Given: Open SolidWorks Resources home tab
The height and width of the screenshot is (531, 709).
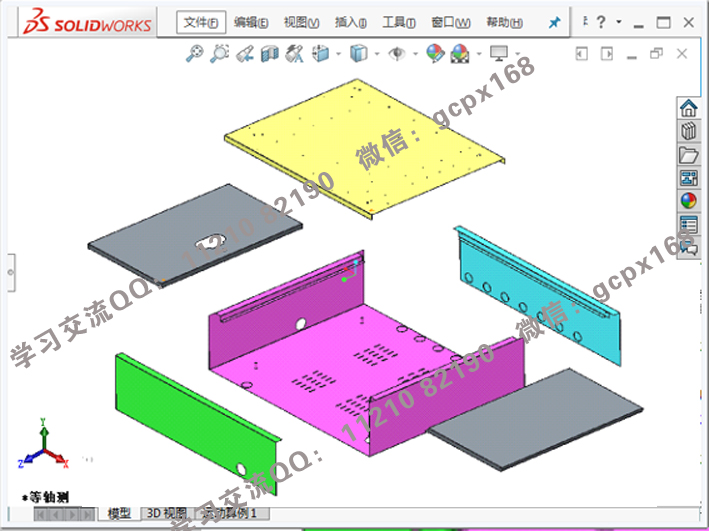Looking at the screenshot, I should click(x=688, y=108).
